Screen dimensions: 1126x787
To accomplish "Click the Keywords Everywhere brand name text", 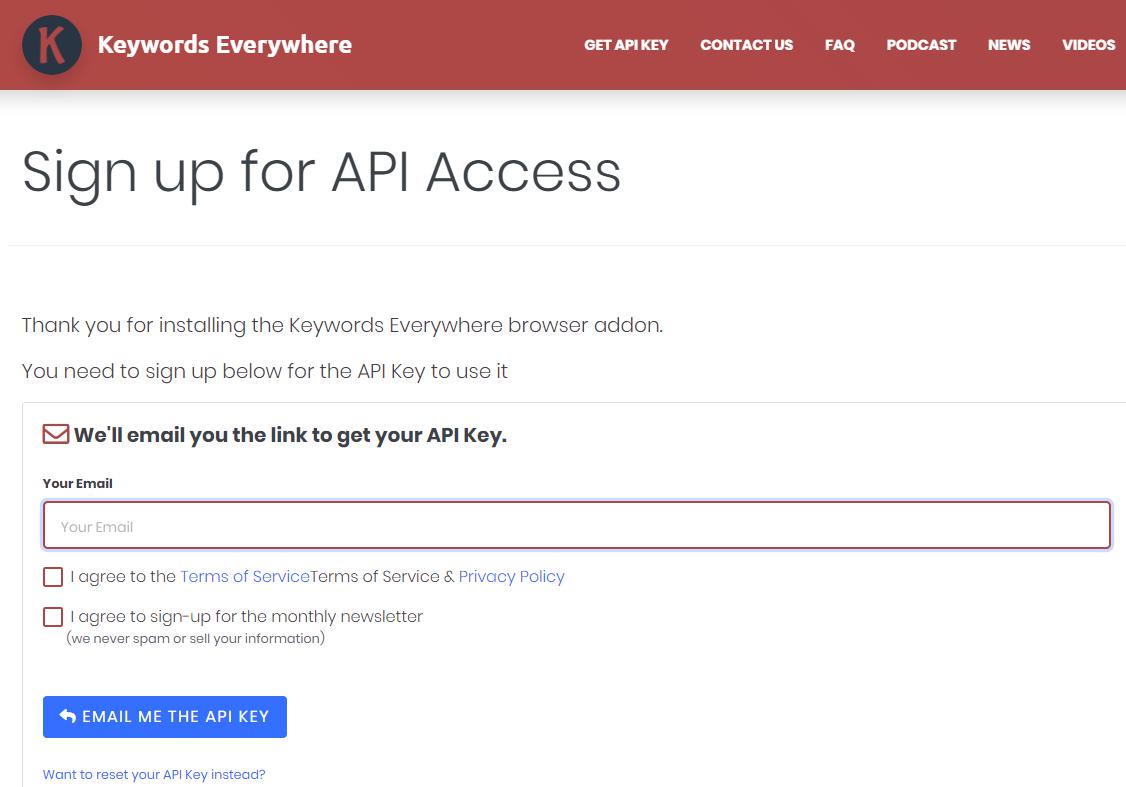I will [224, 45].
